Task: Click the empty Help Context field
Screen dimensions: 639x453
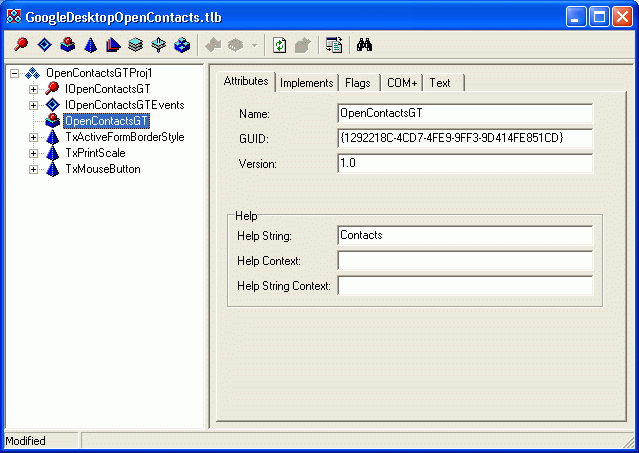Action: point(465,261)
